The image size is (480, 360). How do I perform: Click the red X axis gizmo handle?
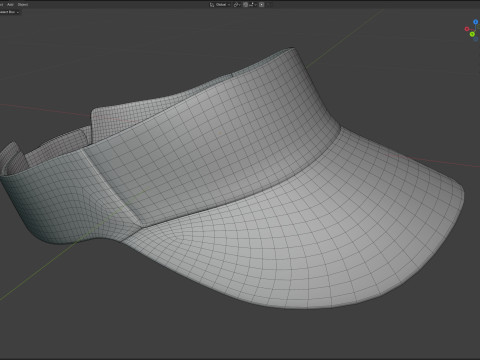[x=467, y=29]
